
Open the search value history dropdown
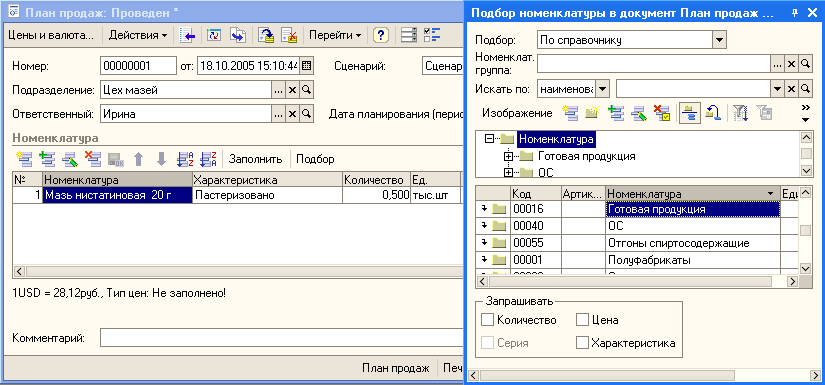point(778,88)
